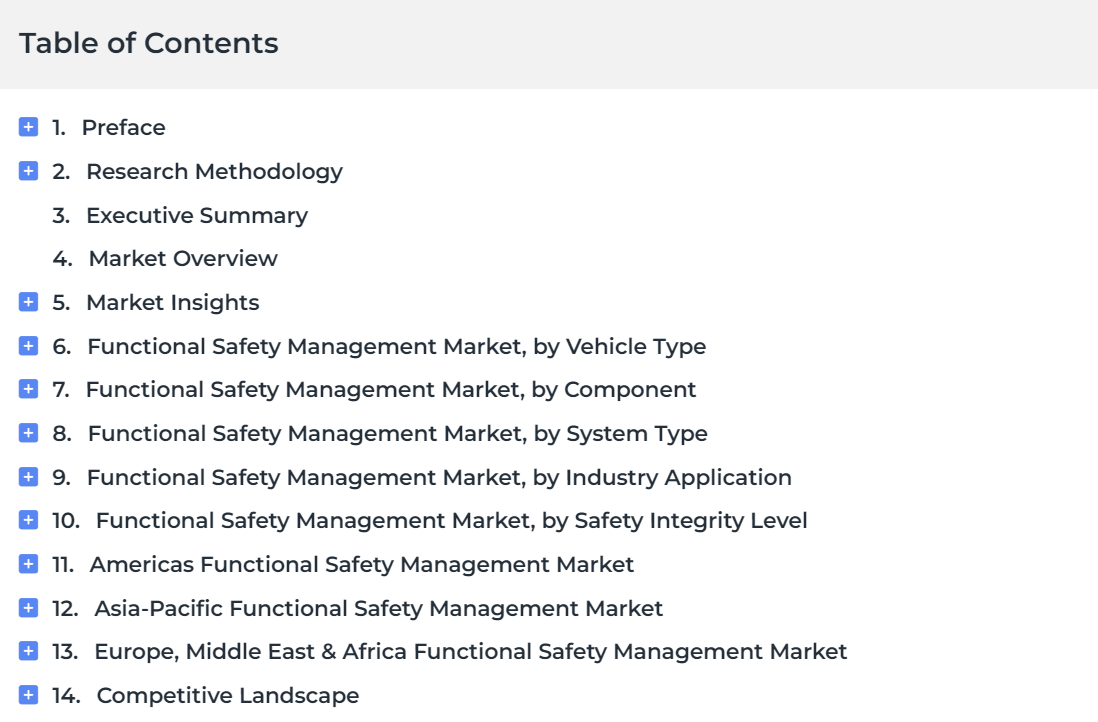Click plus icon beside Europe, Middle East entry
This screenshot has height=722, width=1098.
point(28,651)
